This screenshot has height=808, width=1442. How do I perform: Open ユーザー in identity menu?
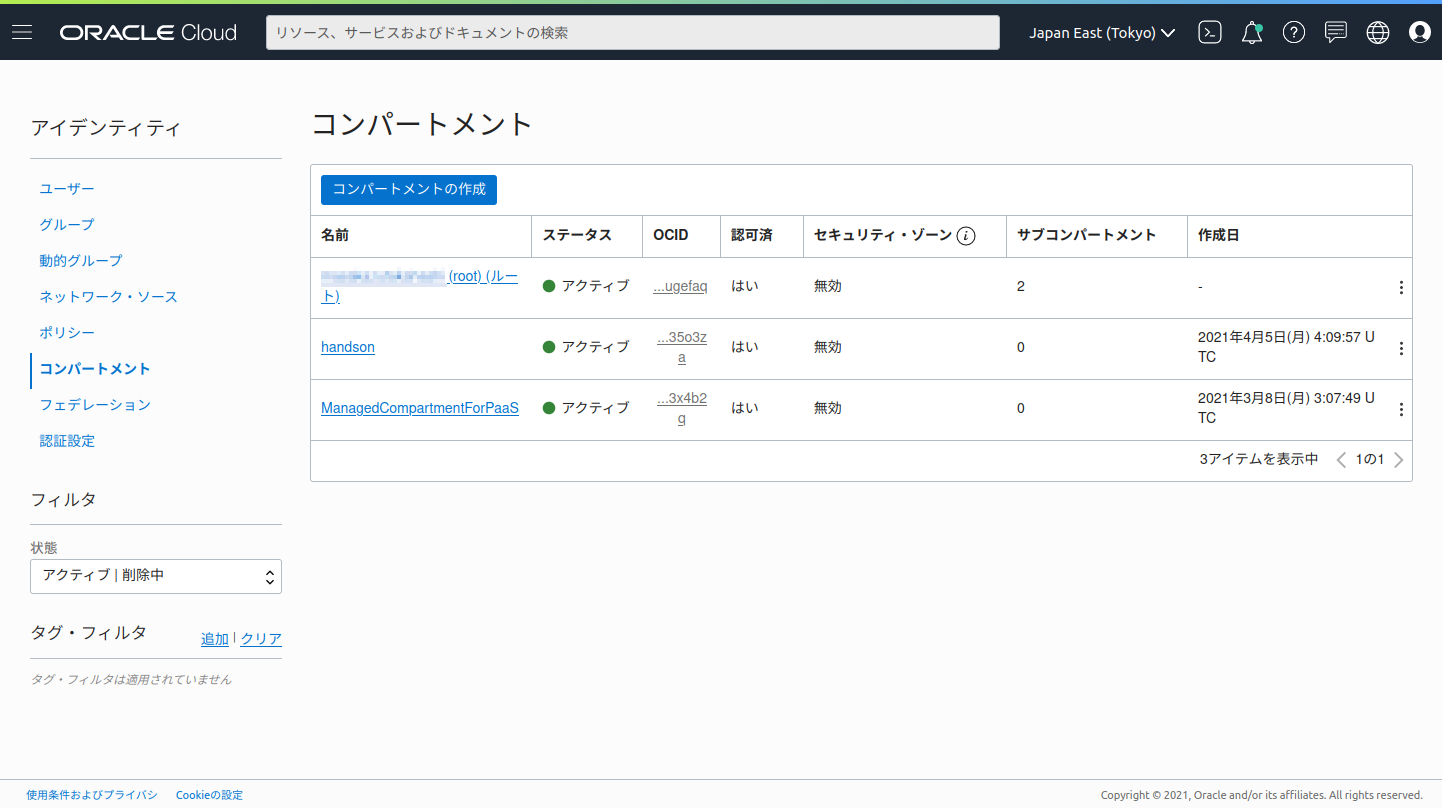[67, 188]
